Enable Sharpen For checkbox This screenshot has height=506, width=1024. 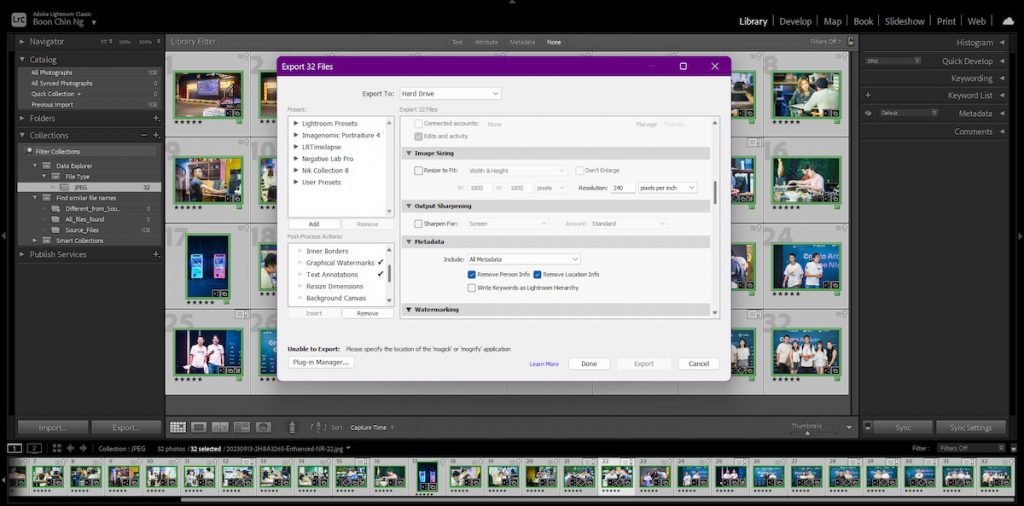tap(419, 223)
